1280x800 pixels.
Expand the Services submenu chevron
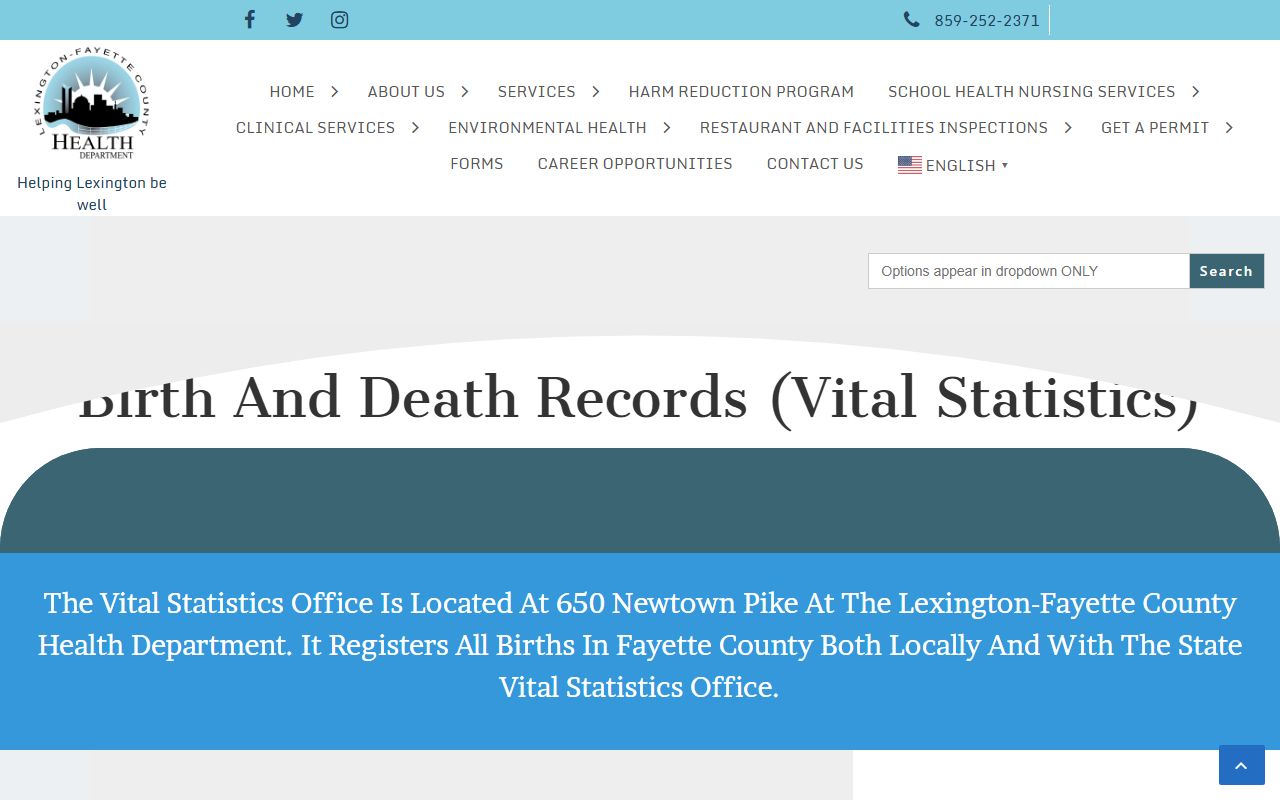click(595, 91)
